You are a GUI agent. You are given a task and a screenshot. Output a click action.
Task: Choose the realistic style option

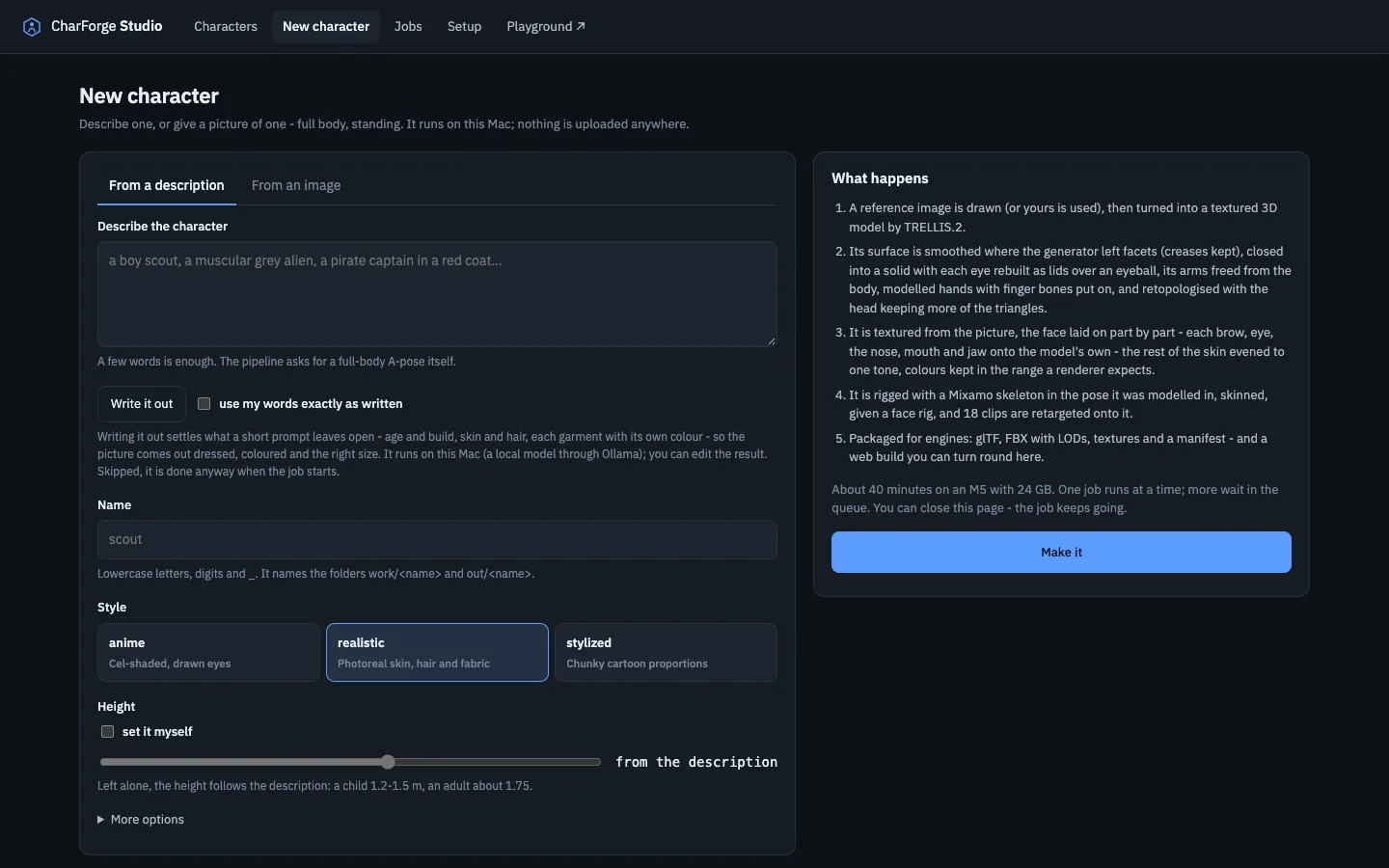437,653
